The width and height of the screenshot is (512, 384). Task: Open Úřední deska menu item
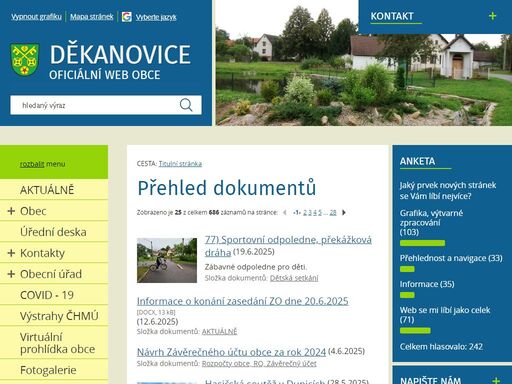[54, 232]
